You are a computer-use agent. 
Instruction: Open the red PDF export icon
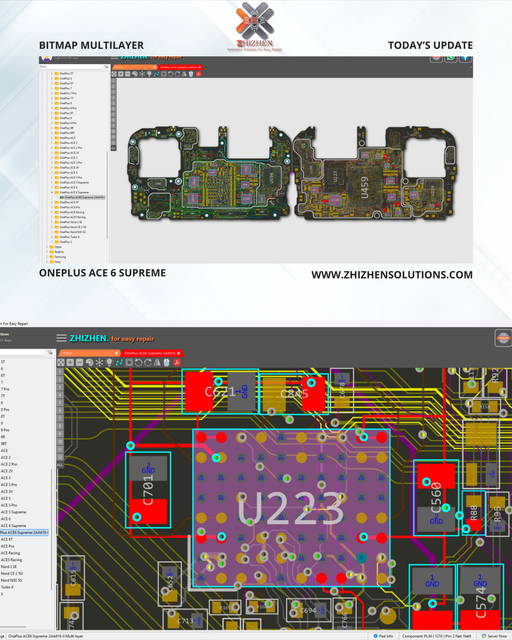[177, 362]
